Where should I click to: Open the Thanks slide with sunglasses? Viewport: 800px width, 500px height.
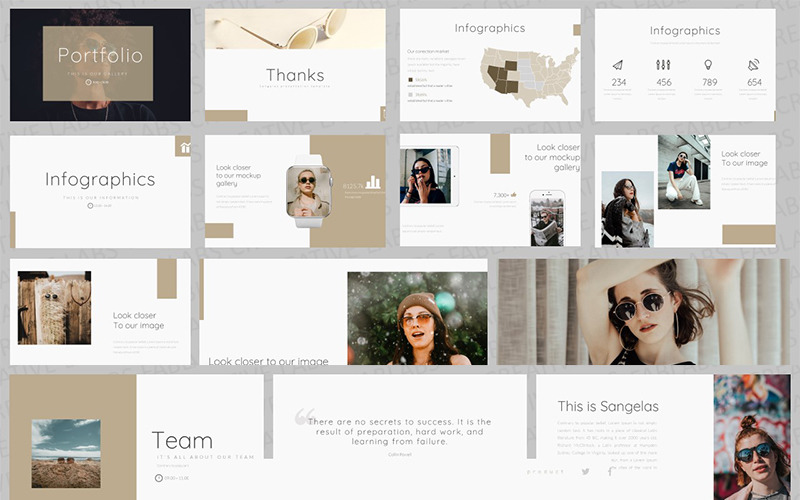[x=295, y=65]
